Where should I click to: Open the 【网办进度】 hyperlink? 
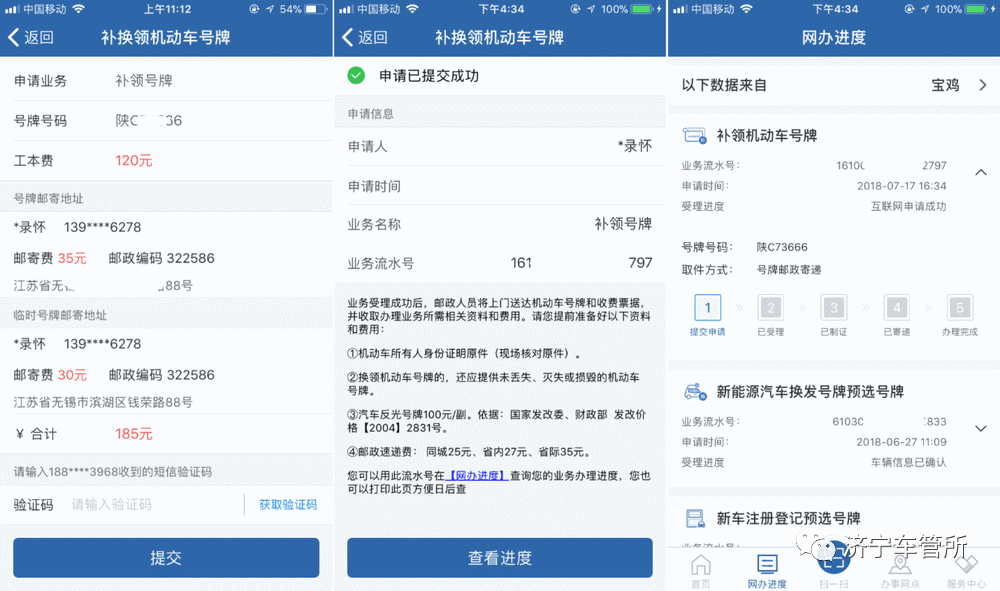476,476
